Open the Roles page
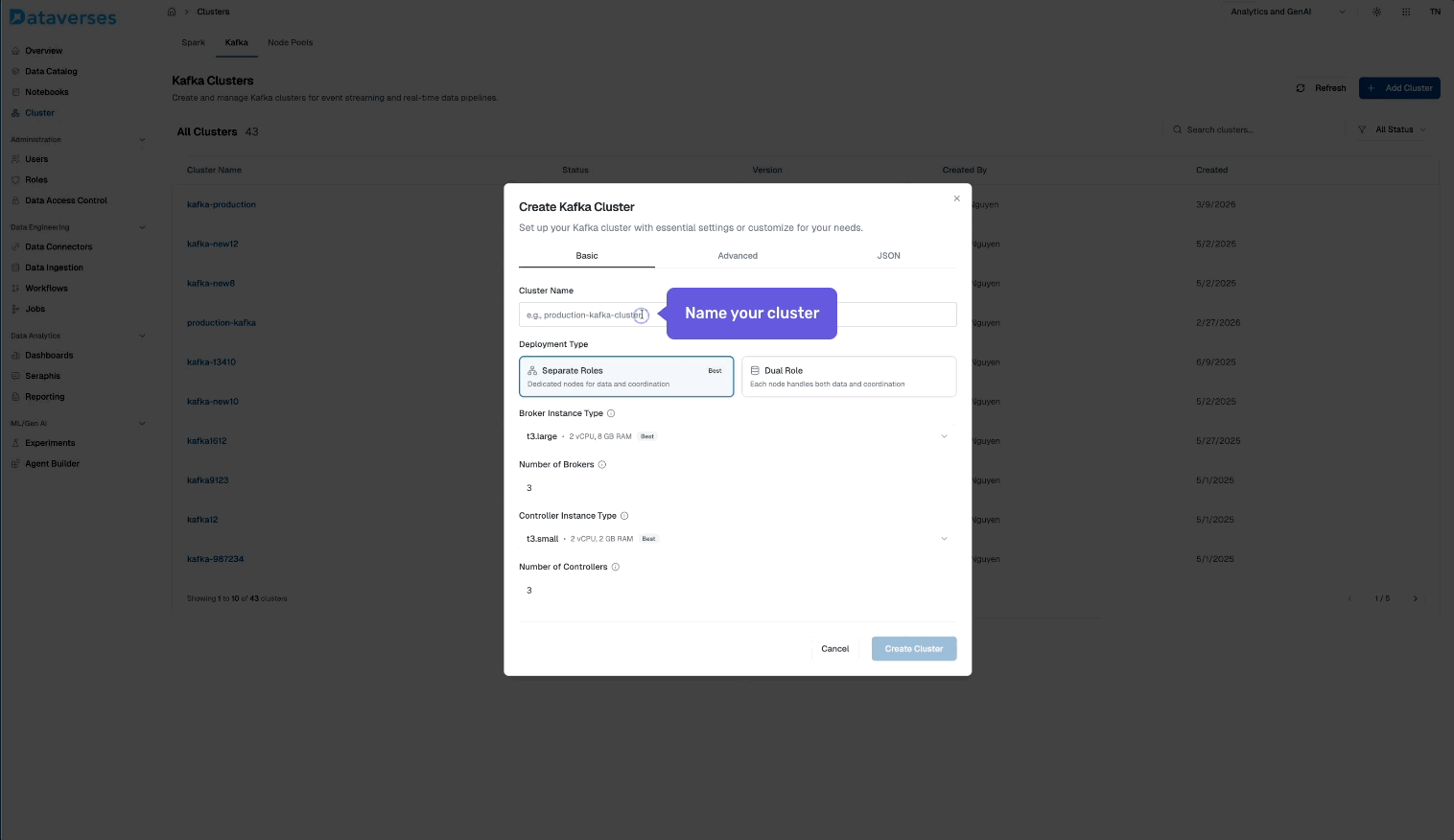The image size is (1454, 840). (36, 180)
